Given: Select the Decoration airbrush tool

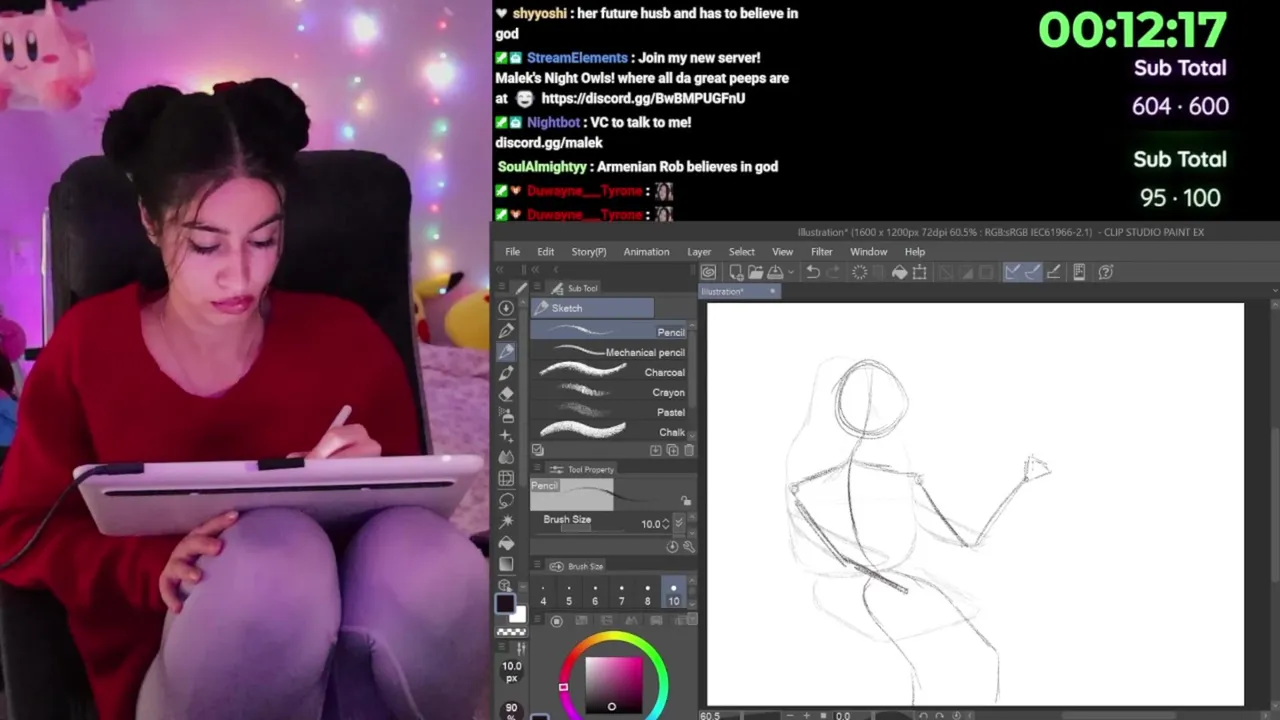Looking at the screenshot, I should click(x=506, y=414).
